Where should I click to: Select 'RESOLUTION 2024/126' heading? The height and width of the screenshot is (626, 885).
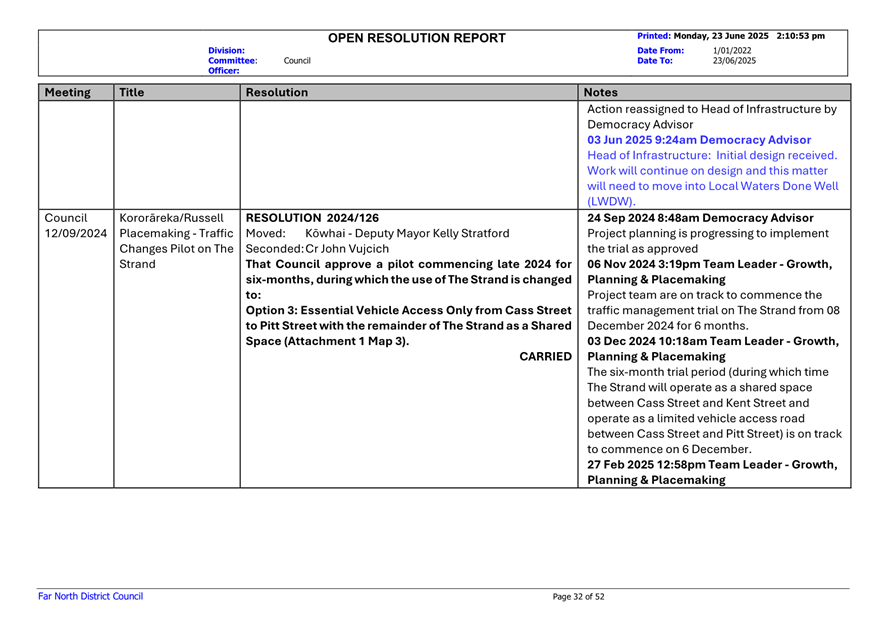point(312,218)
